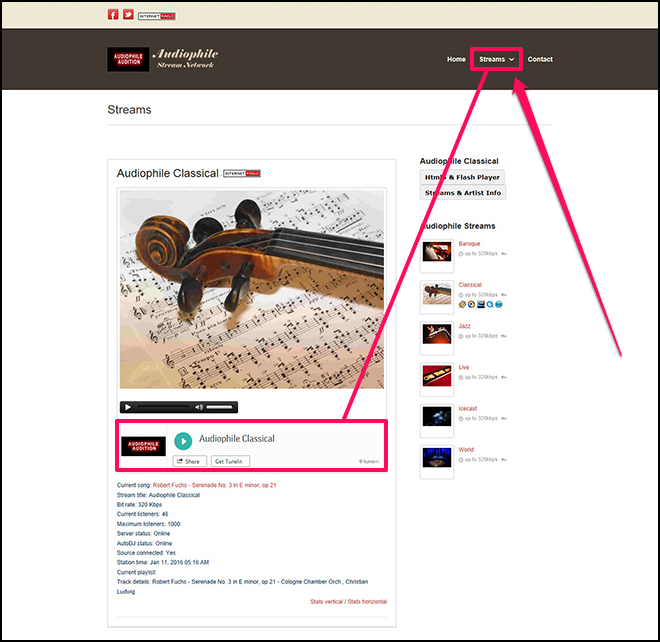Click the Internet Radio badge beside Audiophile Classical heading
Viewport: 660px width, 642px height.
(x=242, y=173)
